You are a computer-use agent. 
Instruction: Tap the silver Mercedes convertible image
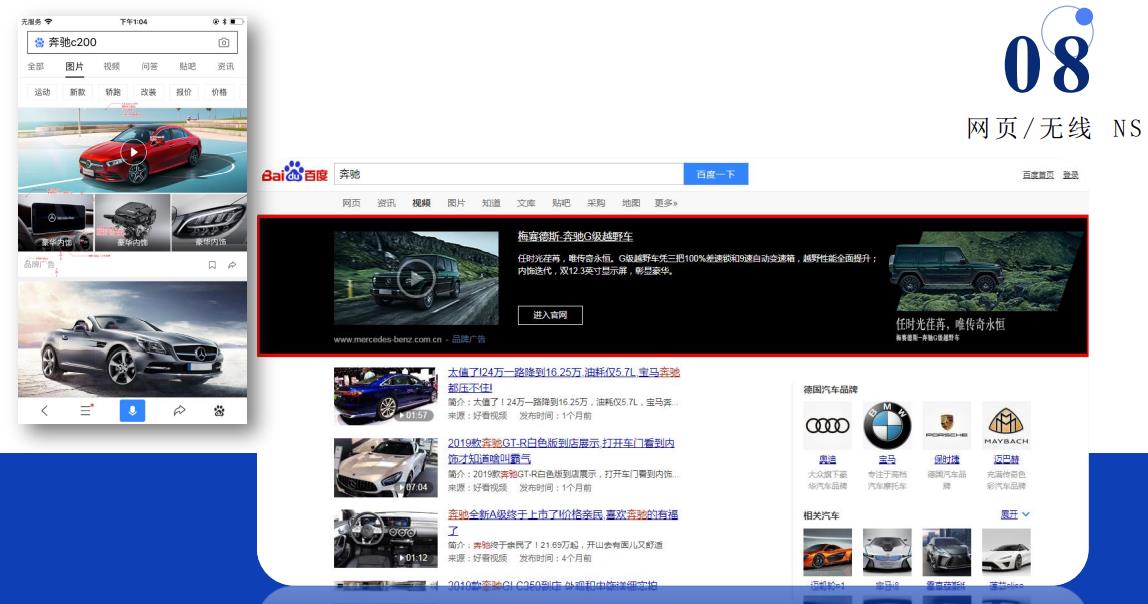(133, 339)
